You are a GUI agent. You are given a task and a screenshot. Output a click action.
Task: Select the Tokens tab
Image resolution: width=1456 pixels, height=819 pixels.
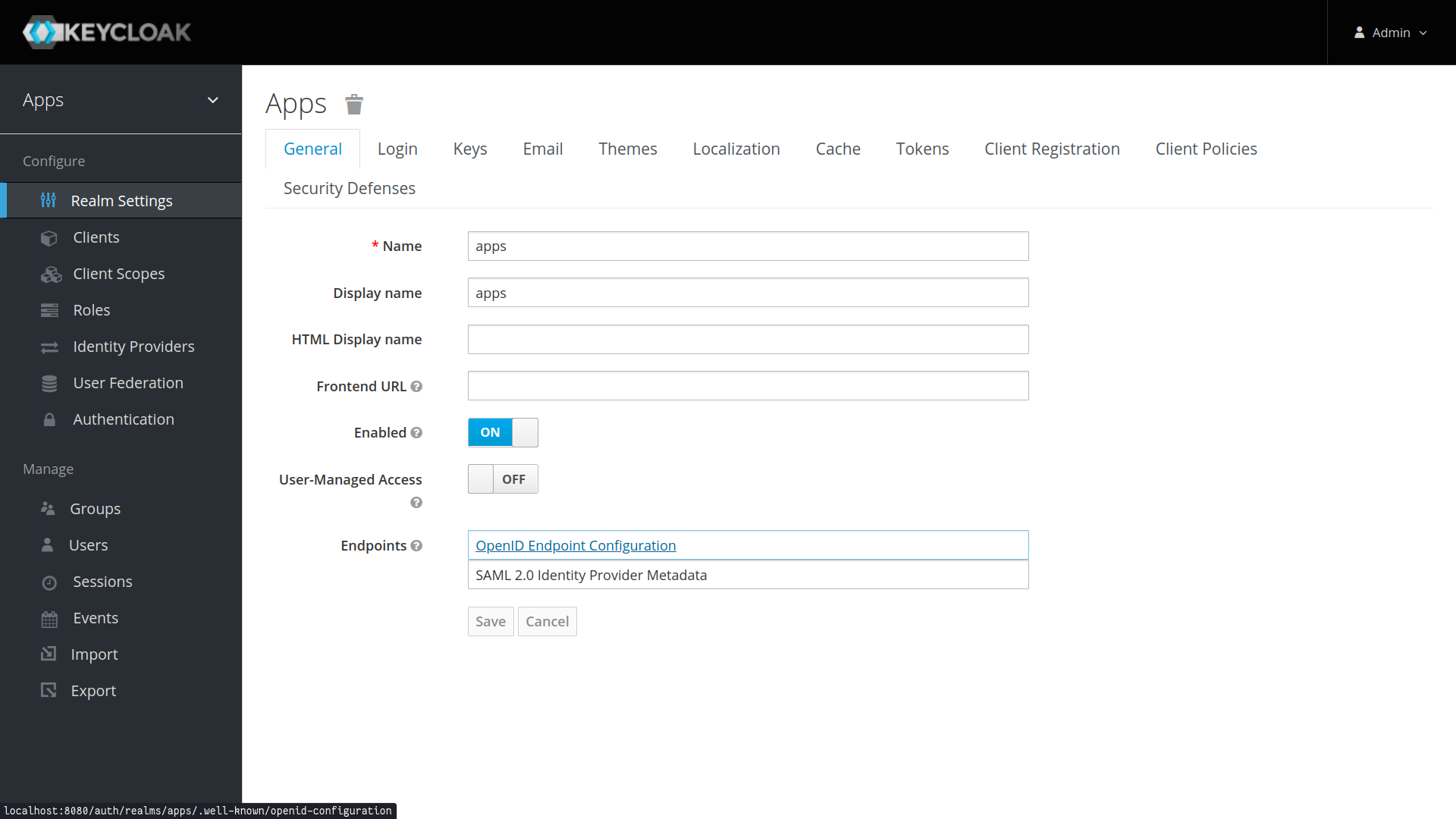[922, 148]
